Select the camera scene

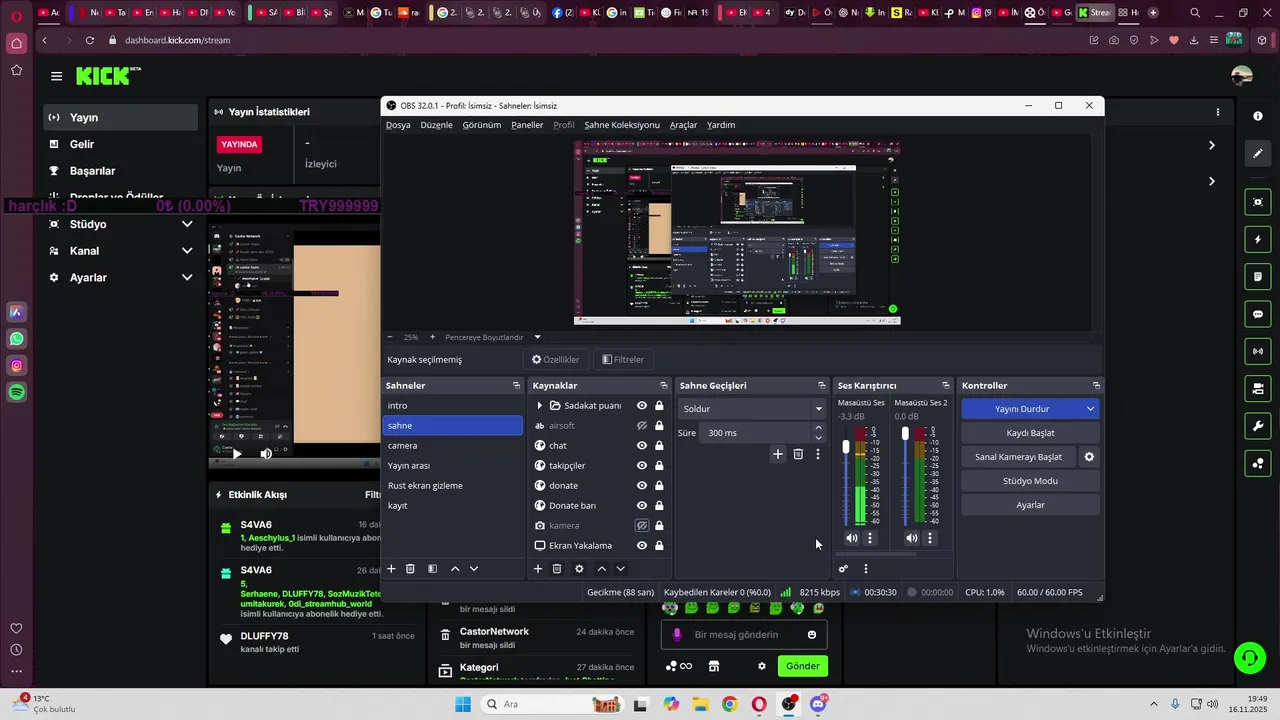tap(453, 446)
